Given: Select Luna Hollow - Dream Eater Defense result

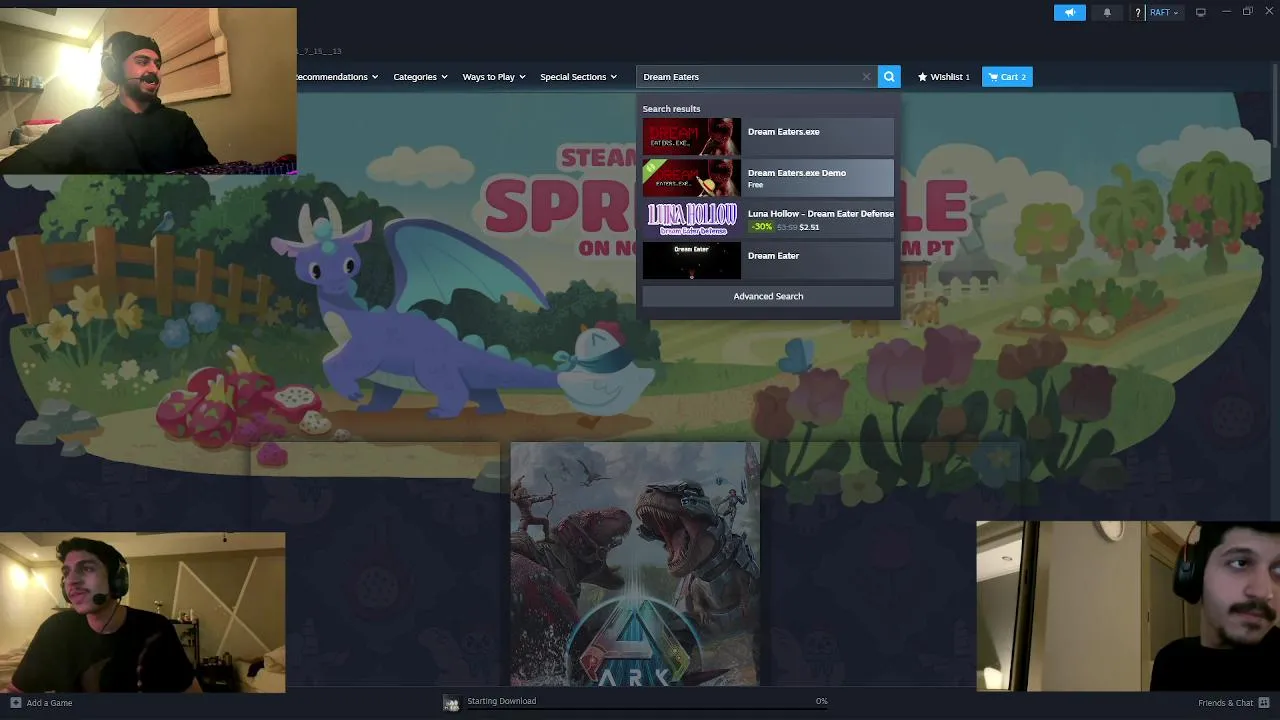Looking at the screenshot, I should pos(768,219).
